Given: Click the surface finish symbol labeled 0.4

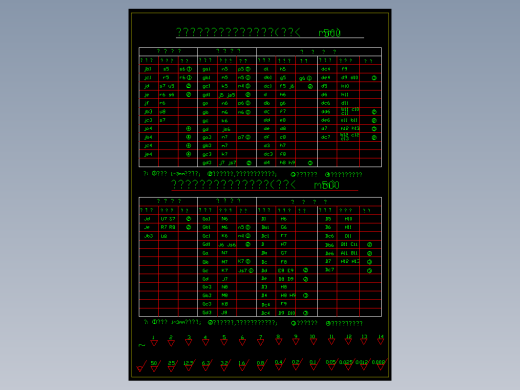Looking at the screenshot, I should click(x=279, y=365).
